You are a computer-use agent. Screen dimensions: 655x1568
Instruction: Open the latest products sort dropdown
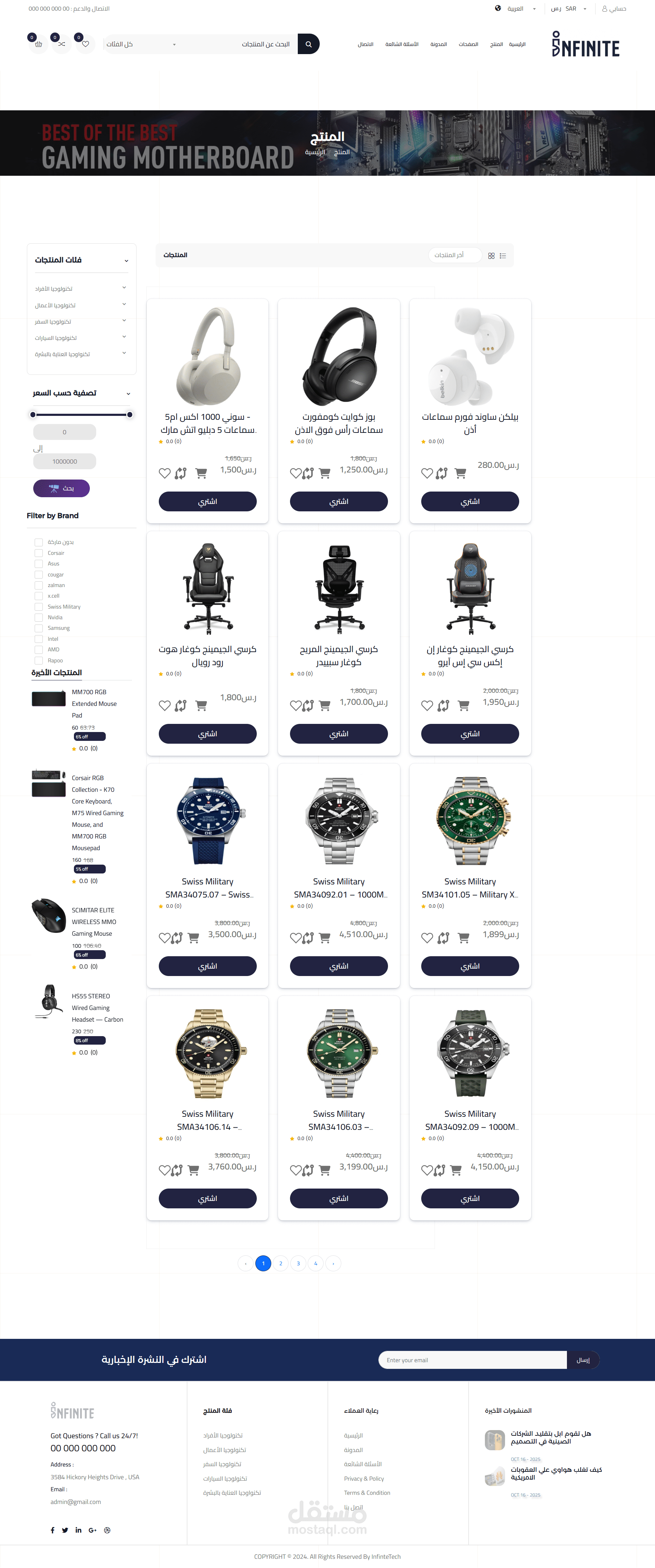(455, 255)
